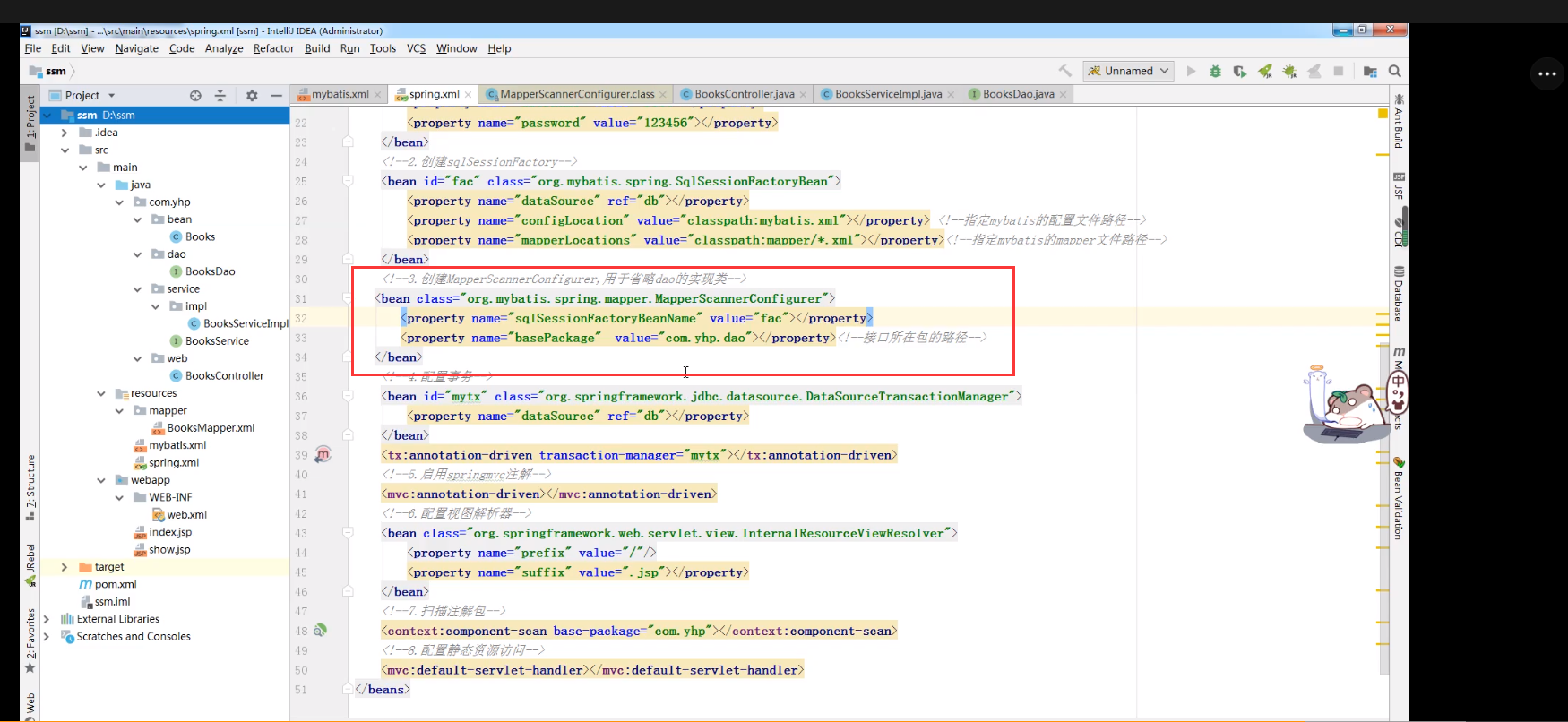Open the Bean Validation tool window
Image resolution: width=1568 pixels, height=722 pixels.
coord(1399,499)
